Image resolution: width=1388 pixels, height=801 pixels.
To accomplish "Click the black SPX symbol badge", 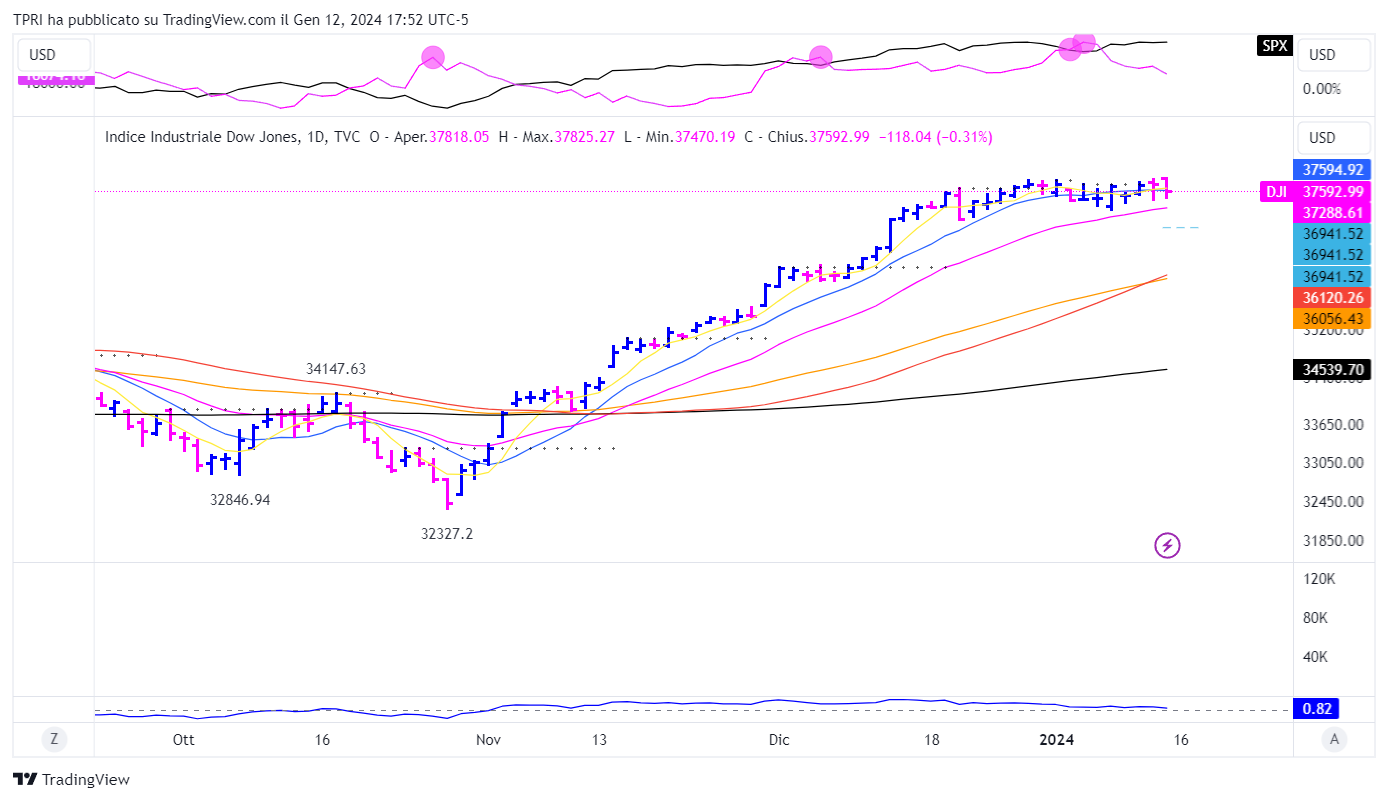I will coord(1274,46).
